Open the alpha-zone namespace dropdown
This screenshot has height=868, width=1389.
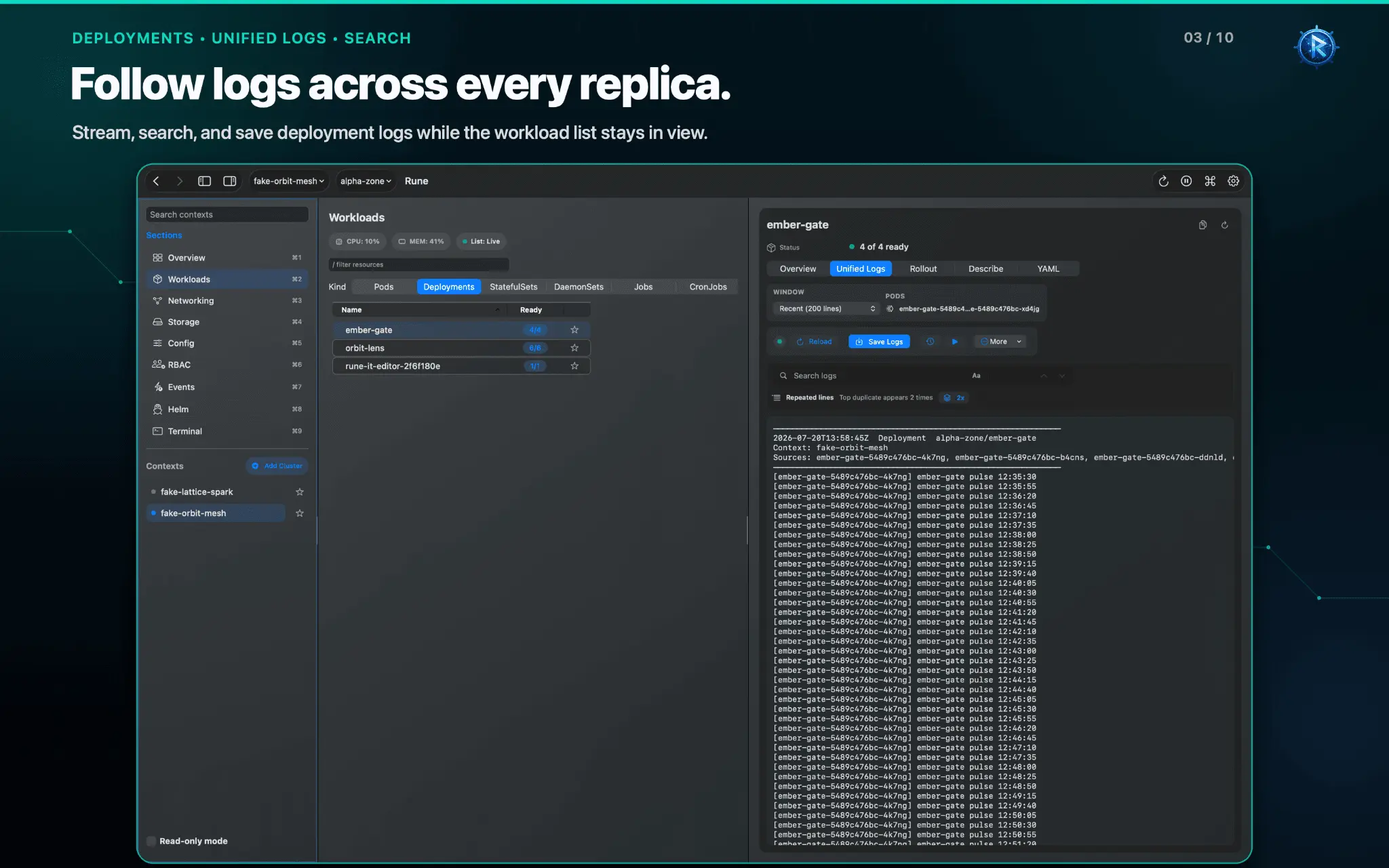tap(366, 181)
